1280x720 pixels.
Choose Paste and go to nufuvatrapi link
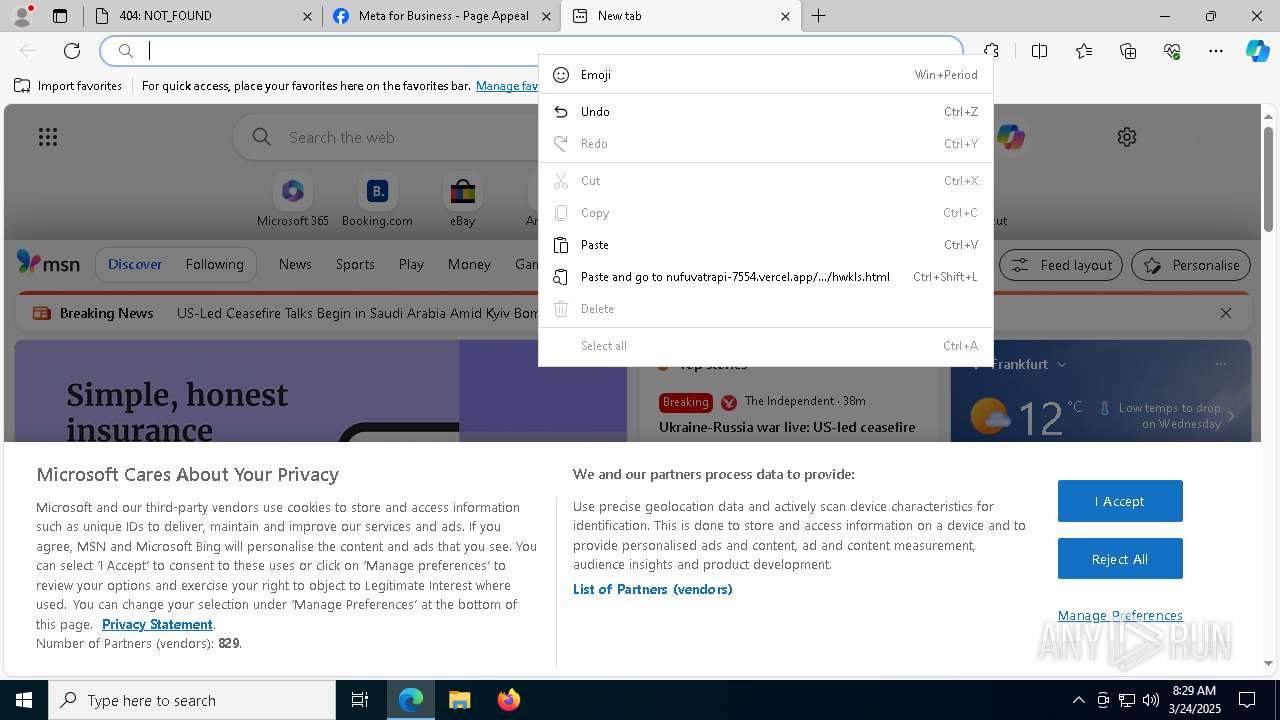766,277
